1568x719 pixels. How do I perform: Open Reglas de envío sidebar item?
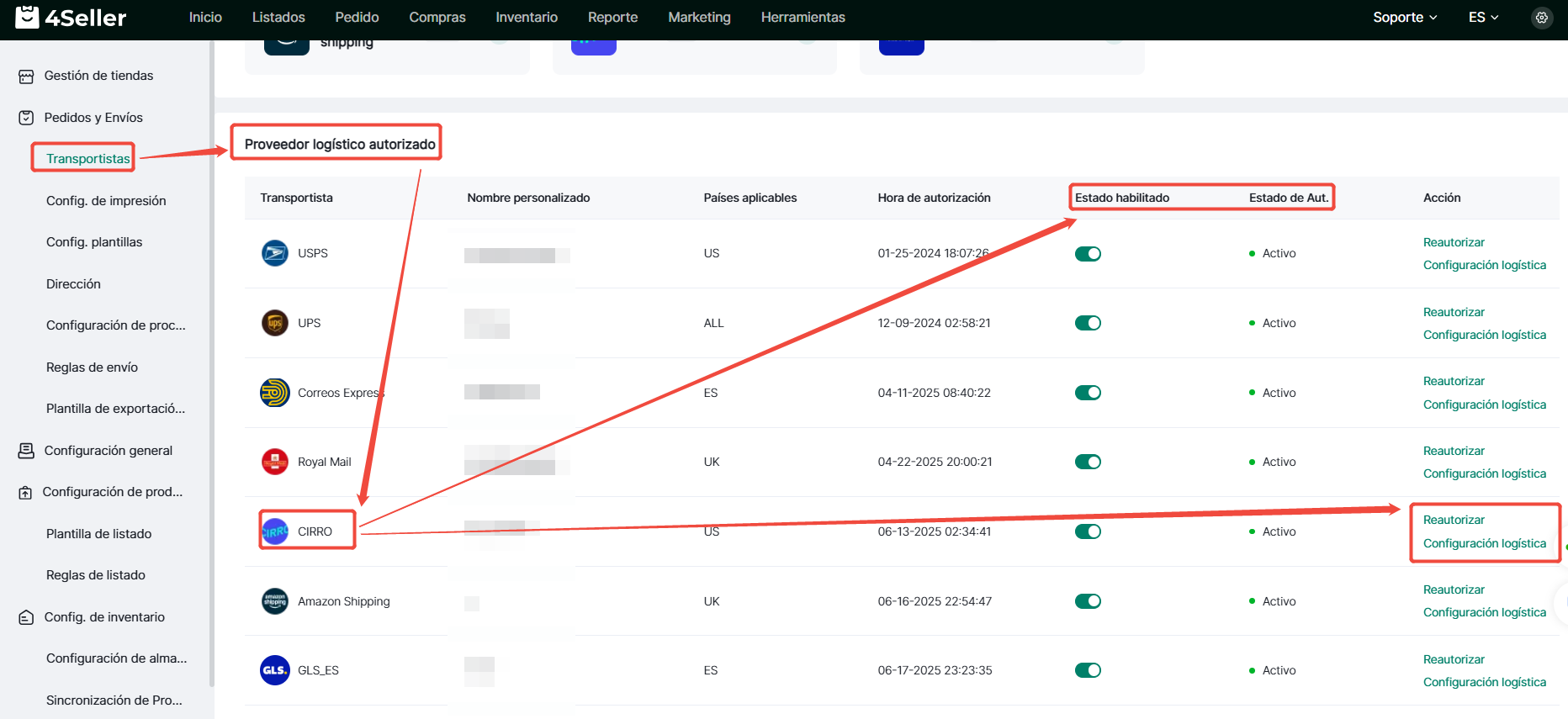(92, 367)
